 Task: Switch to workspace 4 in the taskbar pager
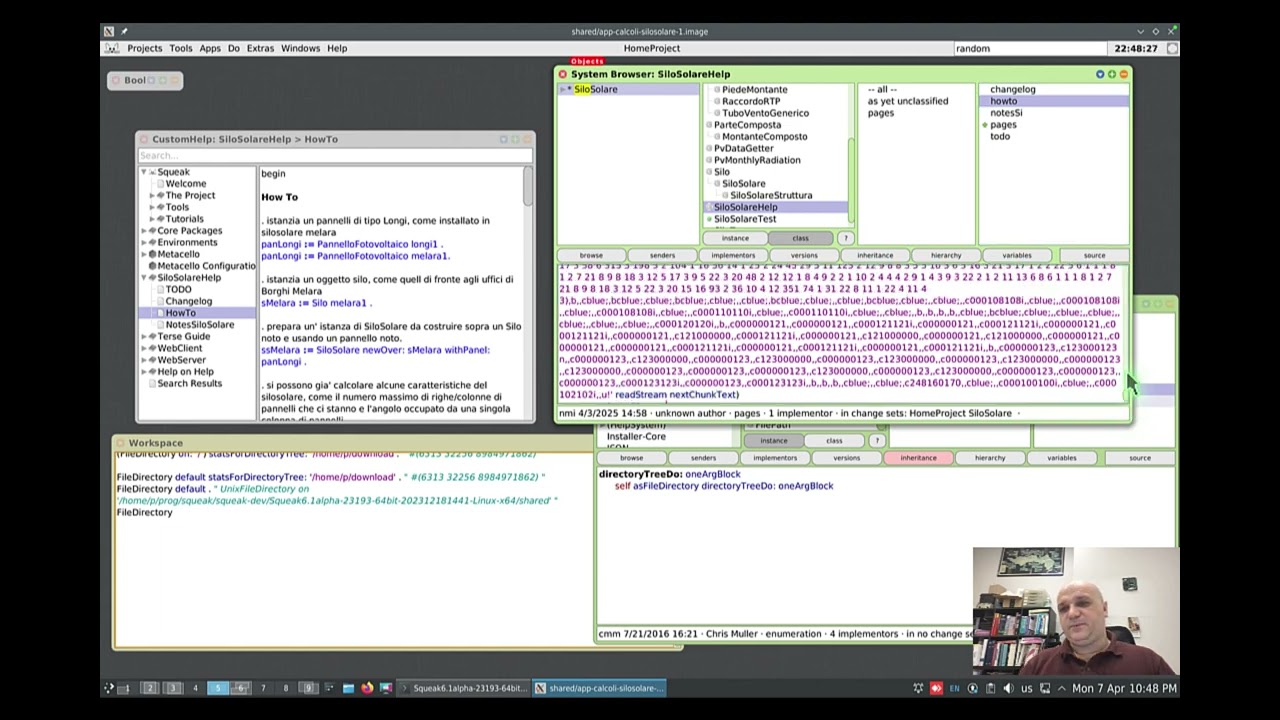pyautogui.click(x=195, y=688)
